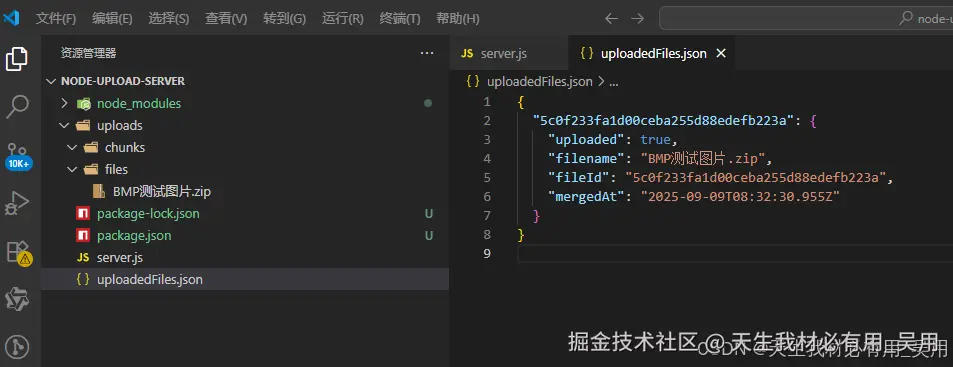Open BMP测试图片.zip in the file tree

point(162,192)
